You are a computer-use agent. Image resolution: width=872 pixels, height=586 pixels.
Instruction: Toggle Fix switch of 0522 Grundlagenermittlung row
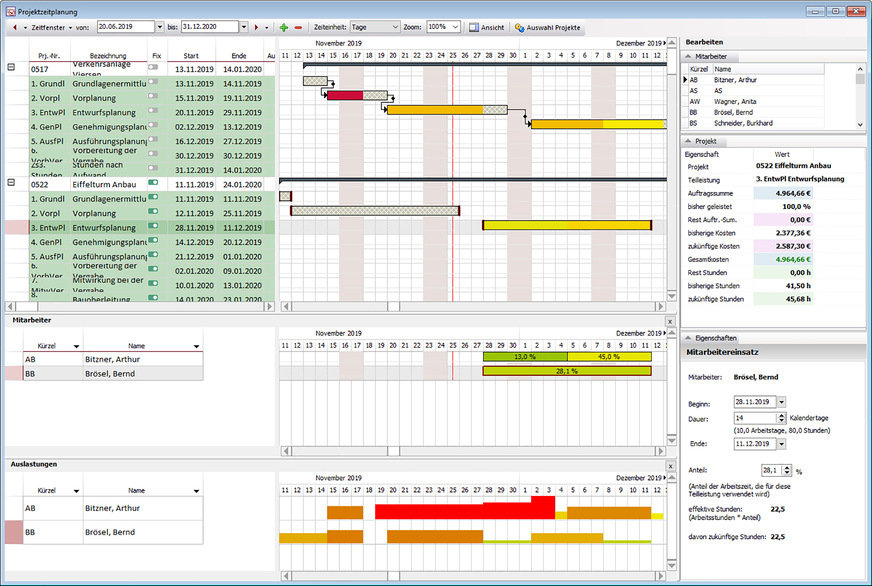pos(153,197)
